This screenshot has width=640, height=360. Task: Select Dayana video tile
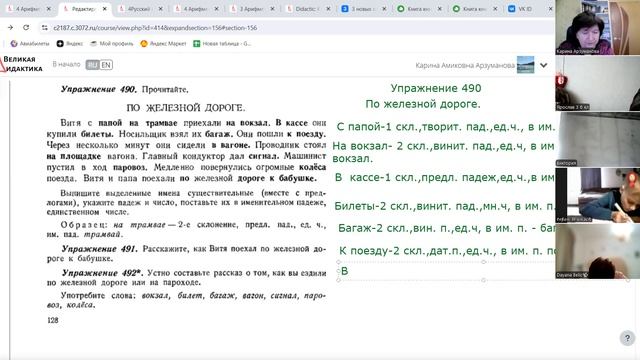pos(598,251)
